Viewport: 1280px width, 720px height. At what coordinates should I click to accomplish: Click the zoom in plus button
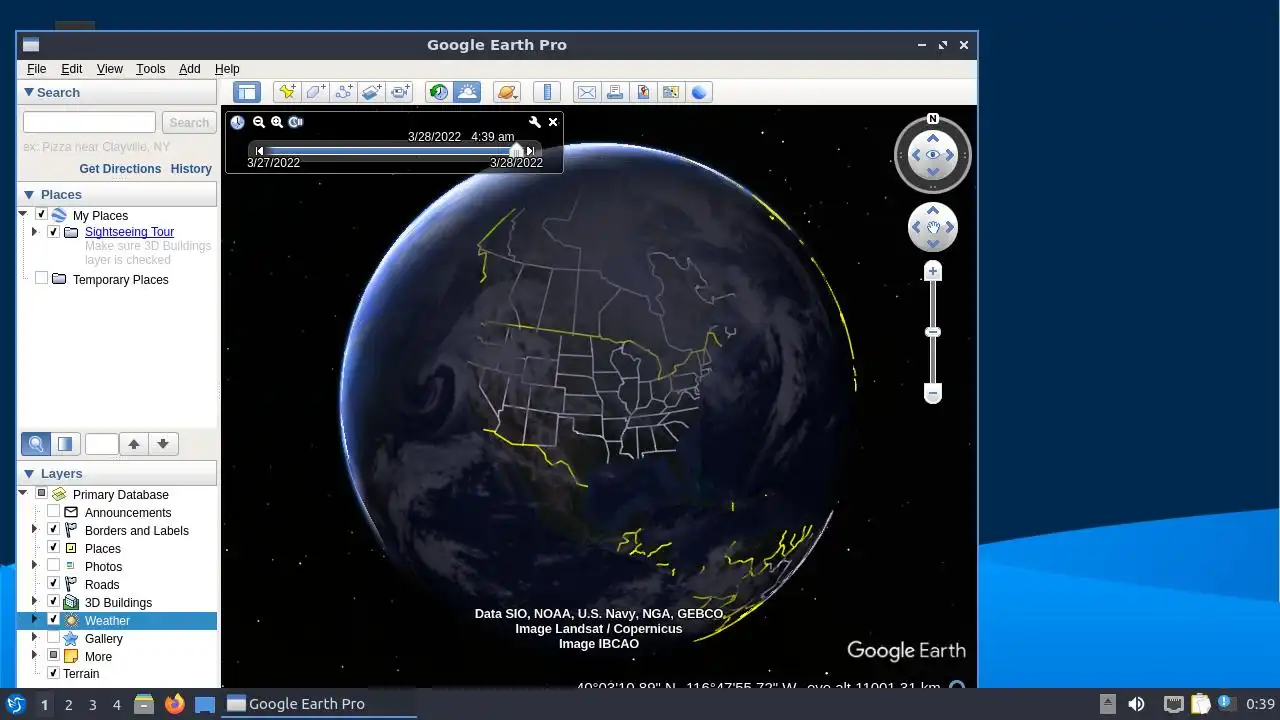(933, 271)
